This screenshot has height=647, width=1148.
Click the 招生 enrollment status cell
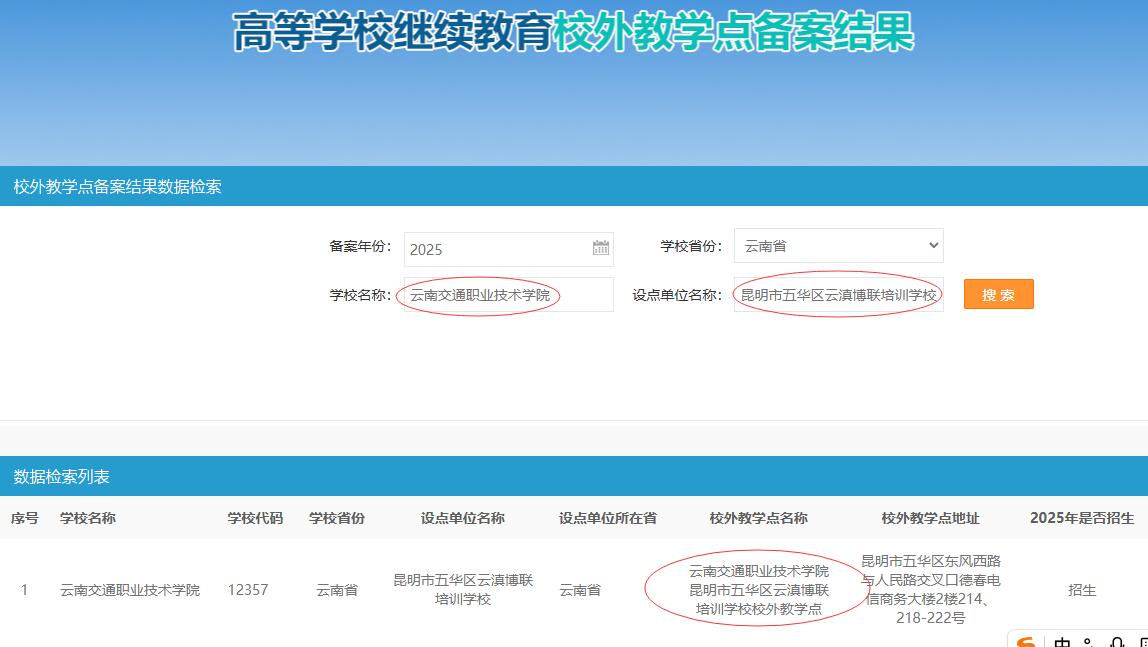[x=1082, y=590]
